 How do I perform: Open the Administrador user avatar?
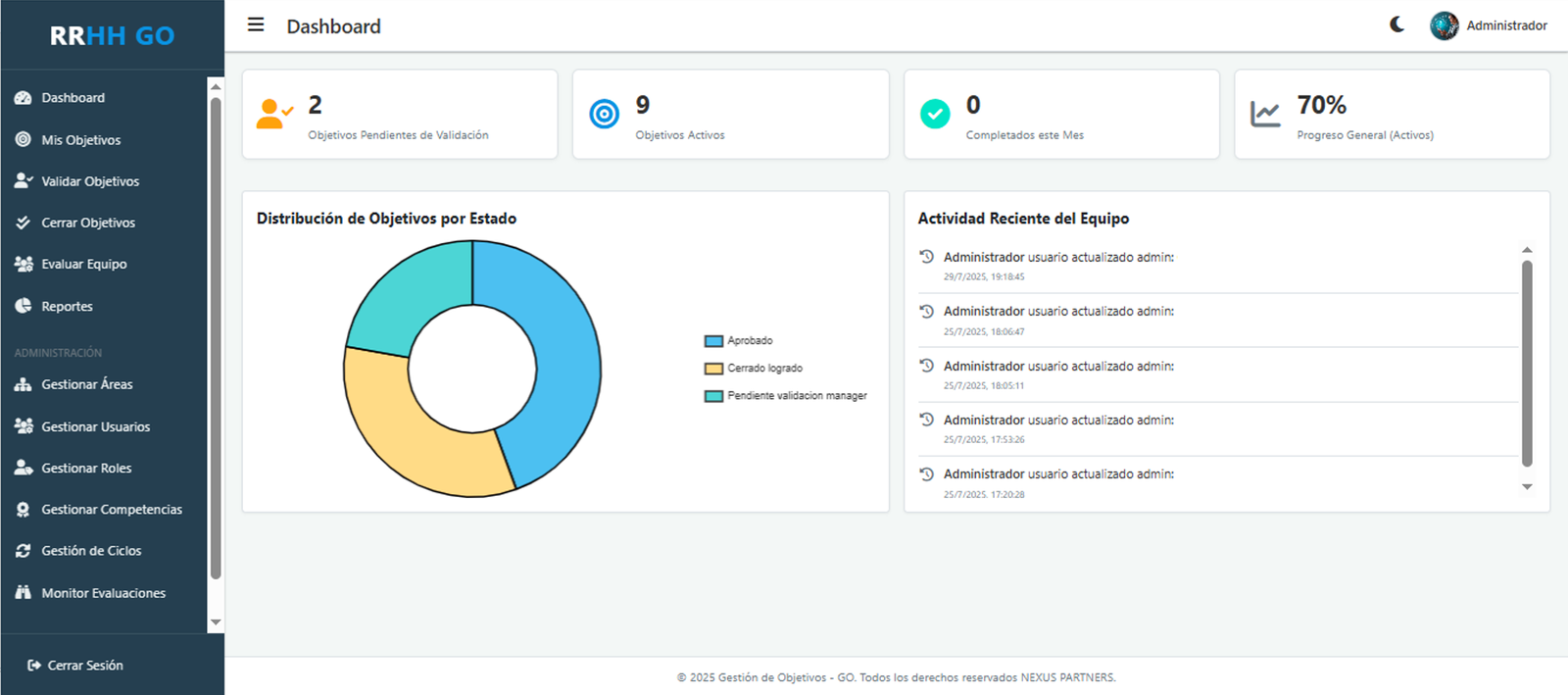click(1444, 25)
